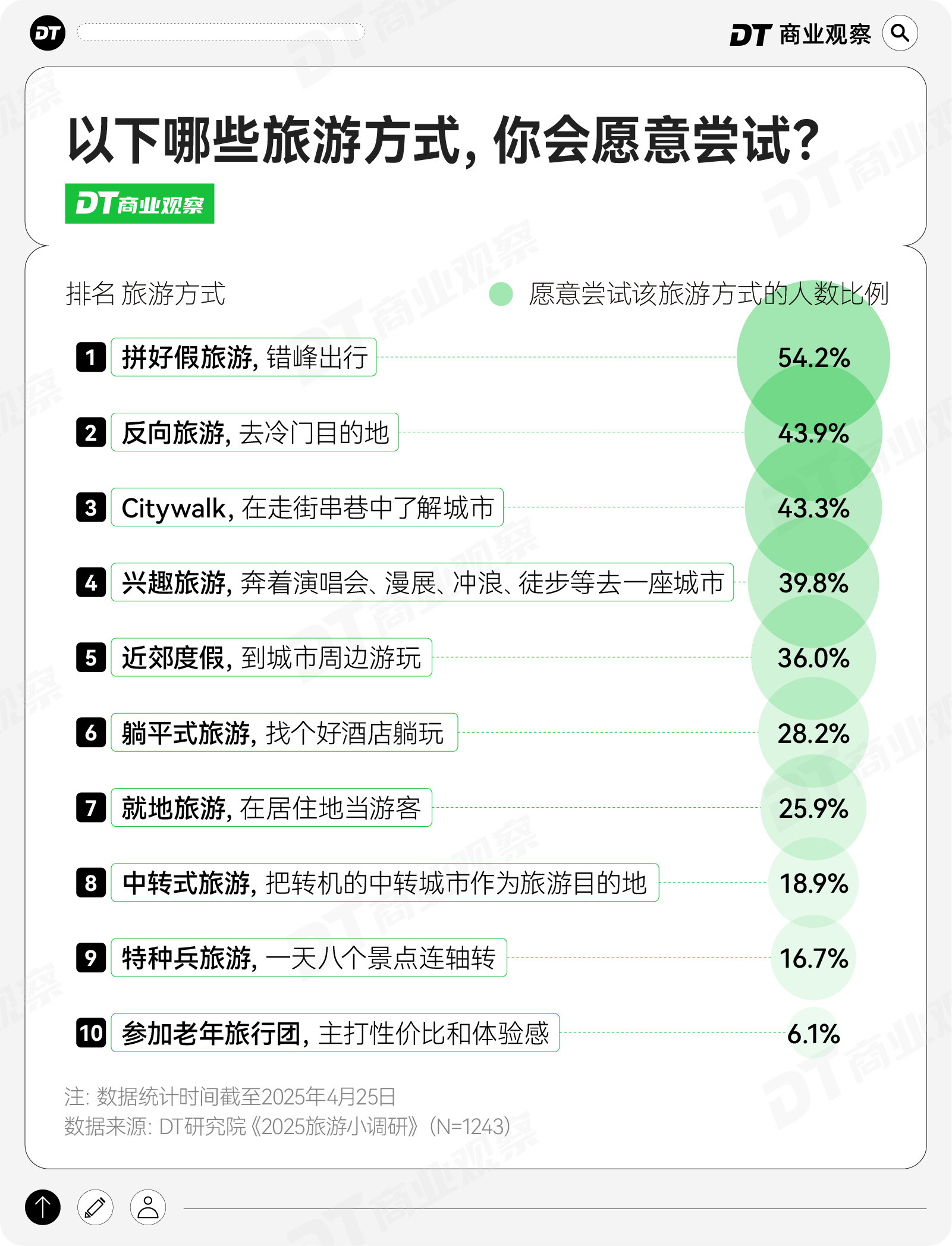
Task: Click the pencil edit icon
Action: pyautogui.click(x=95, y=1207)
